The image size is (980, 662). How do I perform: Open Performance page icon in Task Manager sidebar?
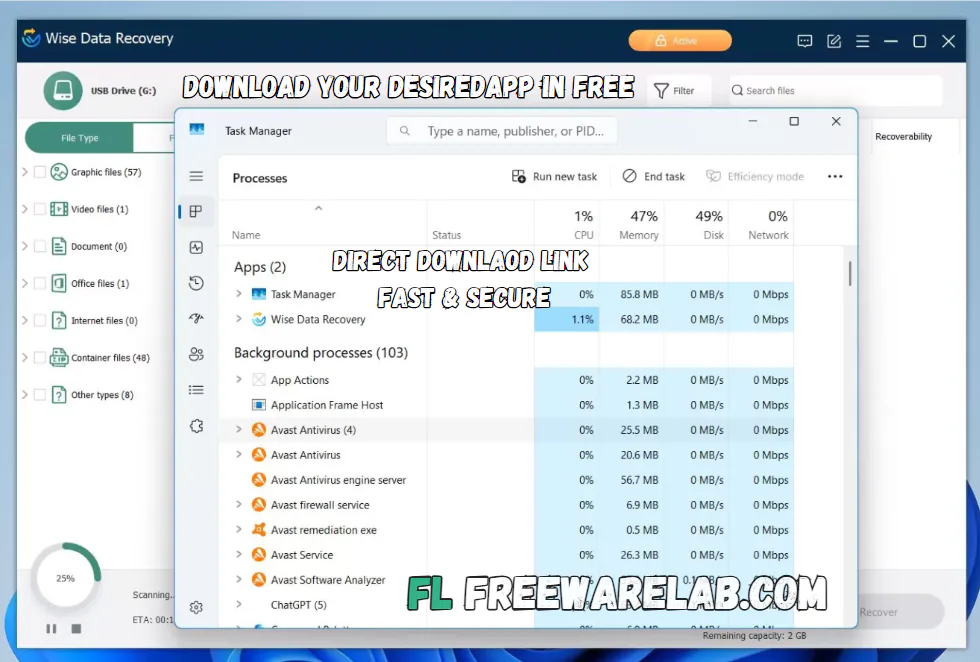(x=196, y=248)
